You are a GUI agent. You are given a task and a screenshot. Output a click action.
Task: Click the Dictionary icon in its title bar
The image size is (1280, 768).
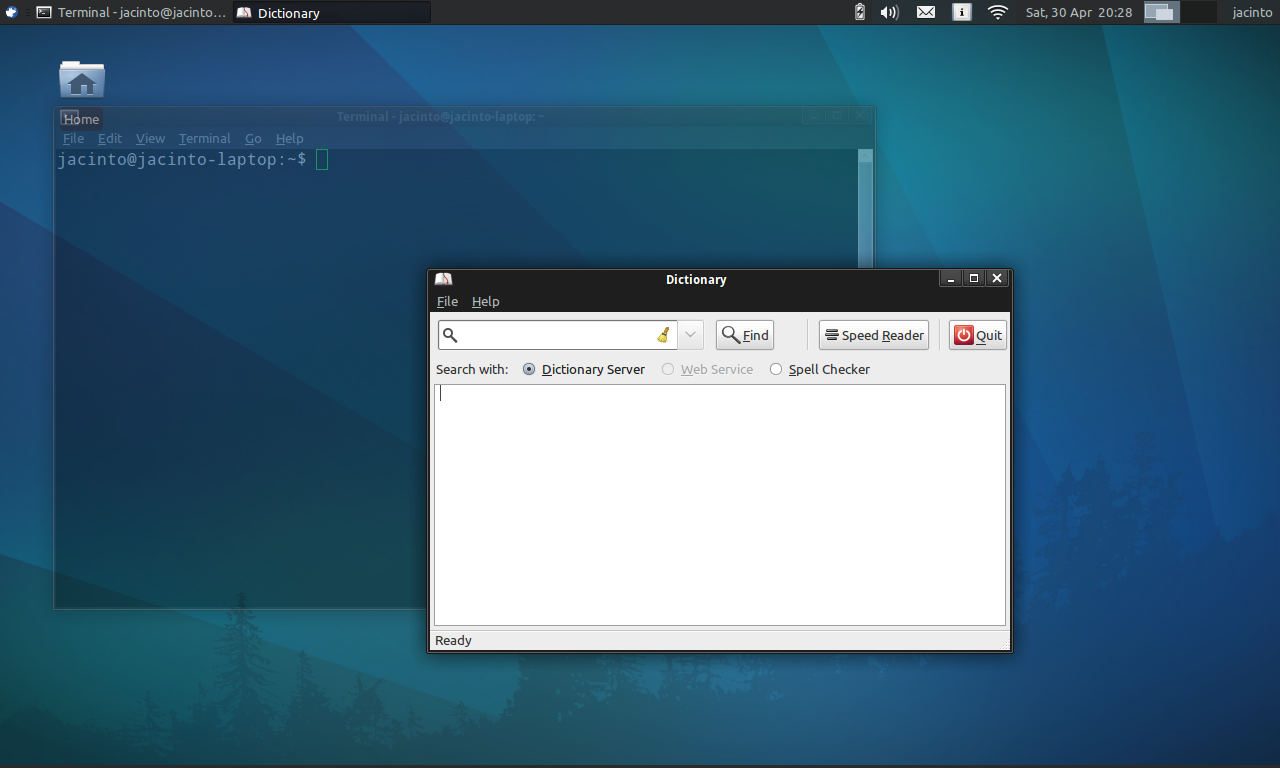(442, 278)
